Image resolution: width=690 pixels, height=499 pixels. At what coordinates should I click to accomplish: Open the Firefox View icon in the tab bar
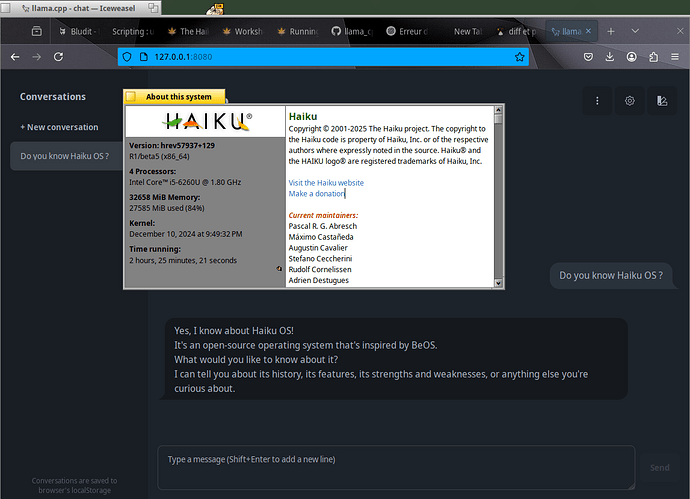click(37, 31)
